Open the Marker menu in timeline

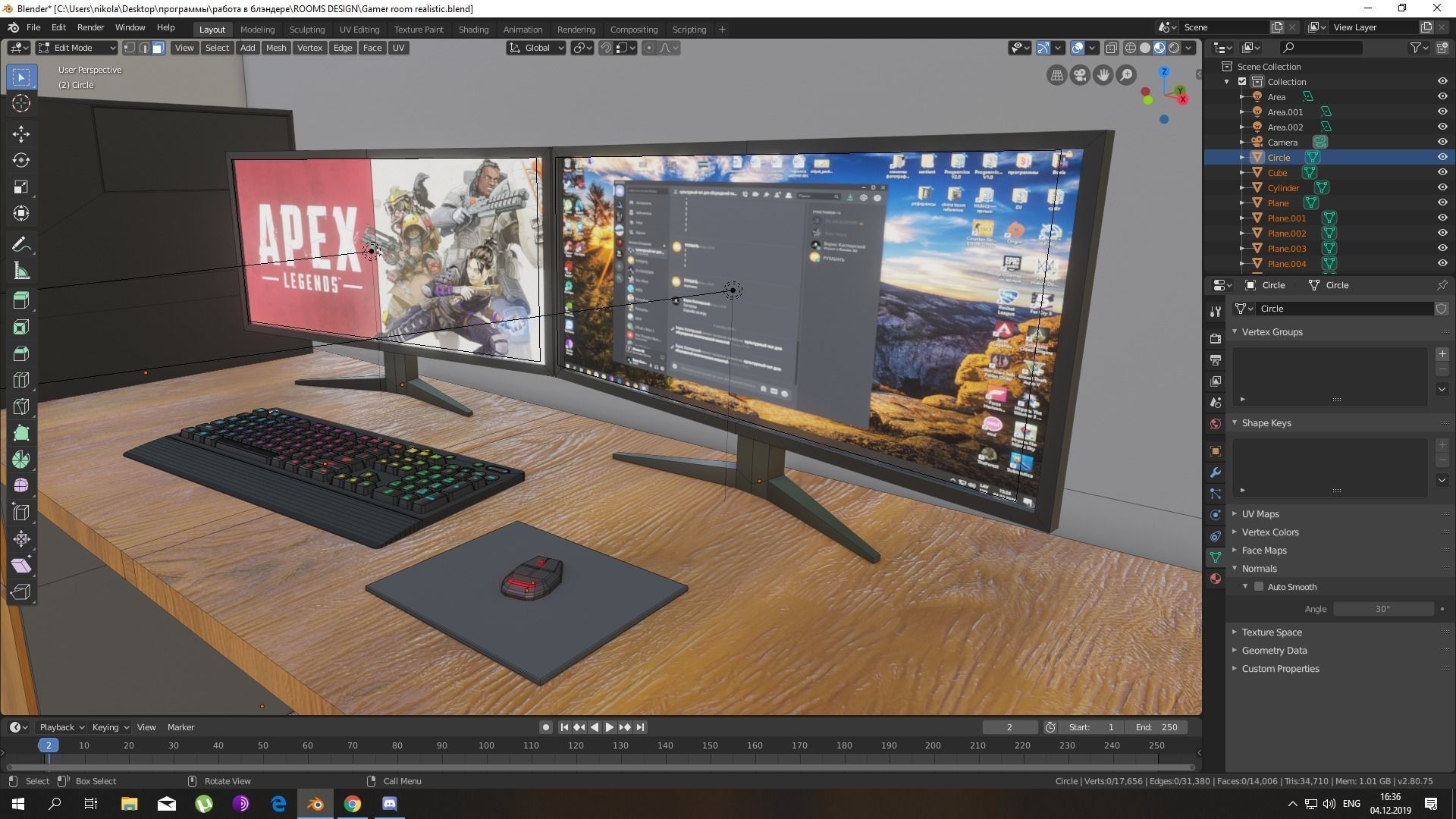(x=180, y=726)
